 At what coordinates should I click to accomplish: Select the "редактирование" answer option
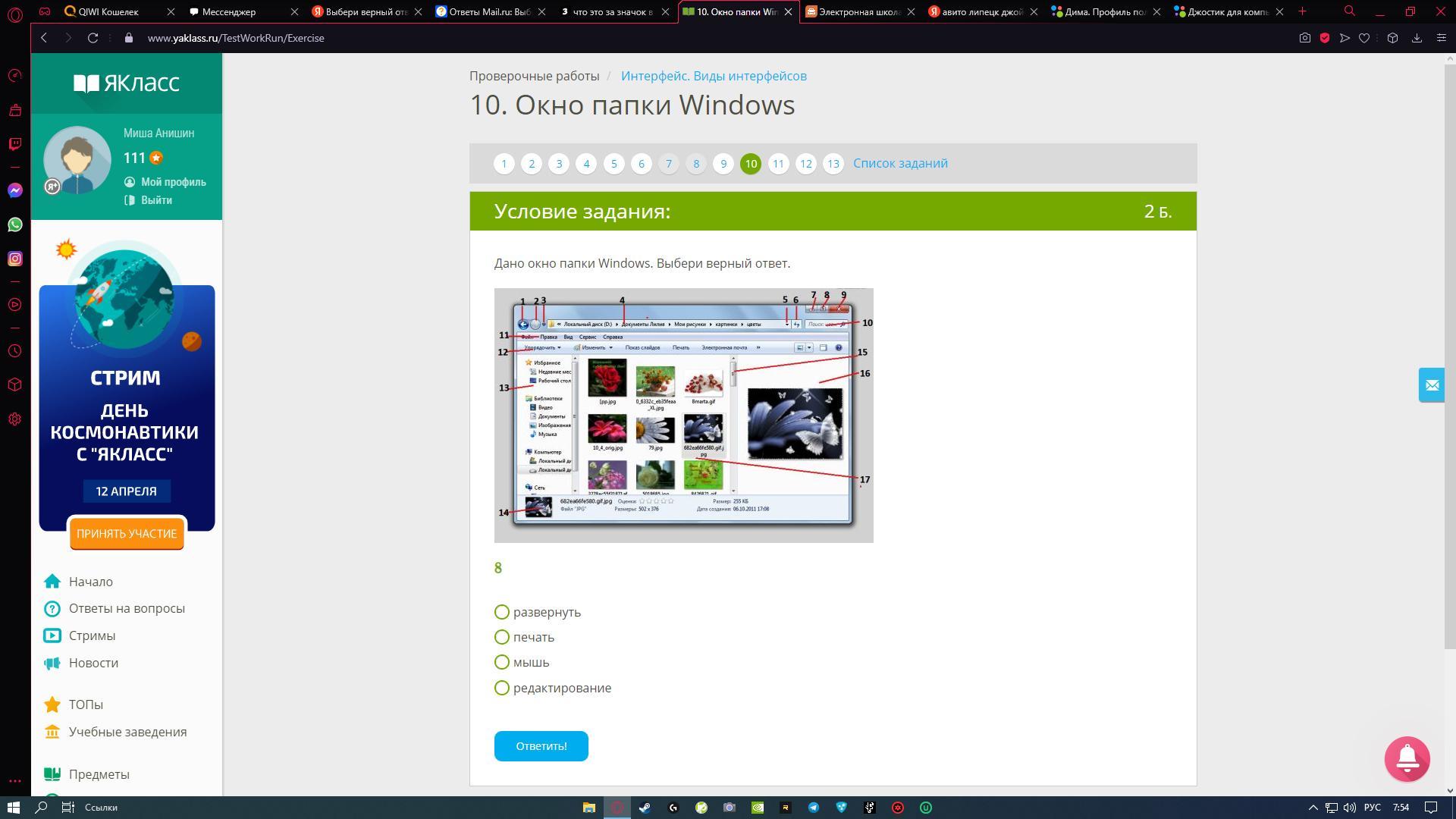click(x=502, y=688)
